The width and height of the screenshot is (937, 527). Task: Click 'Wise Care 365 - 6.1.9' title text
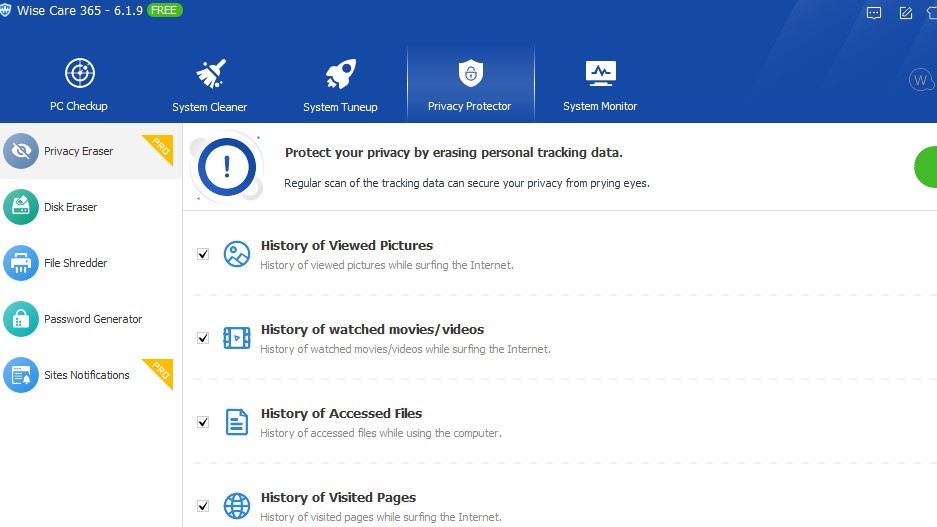(x=79, y=10)
